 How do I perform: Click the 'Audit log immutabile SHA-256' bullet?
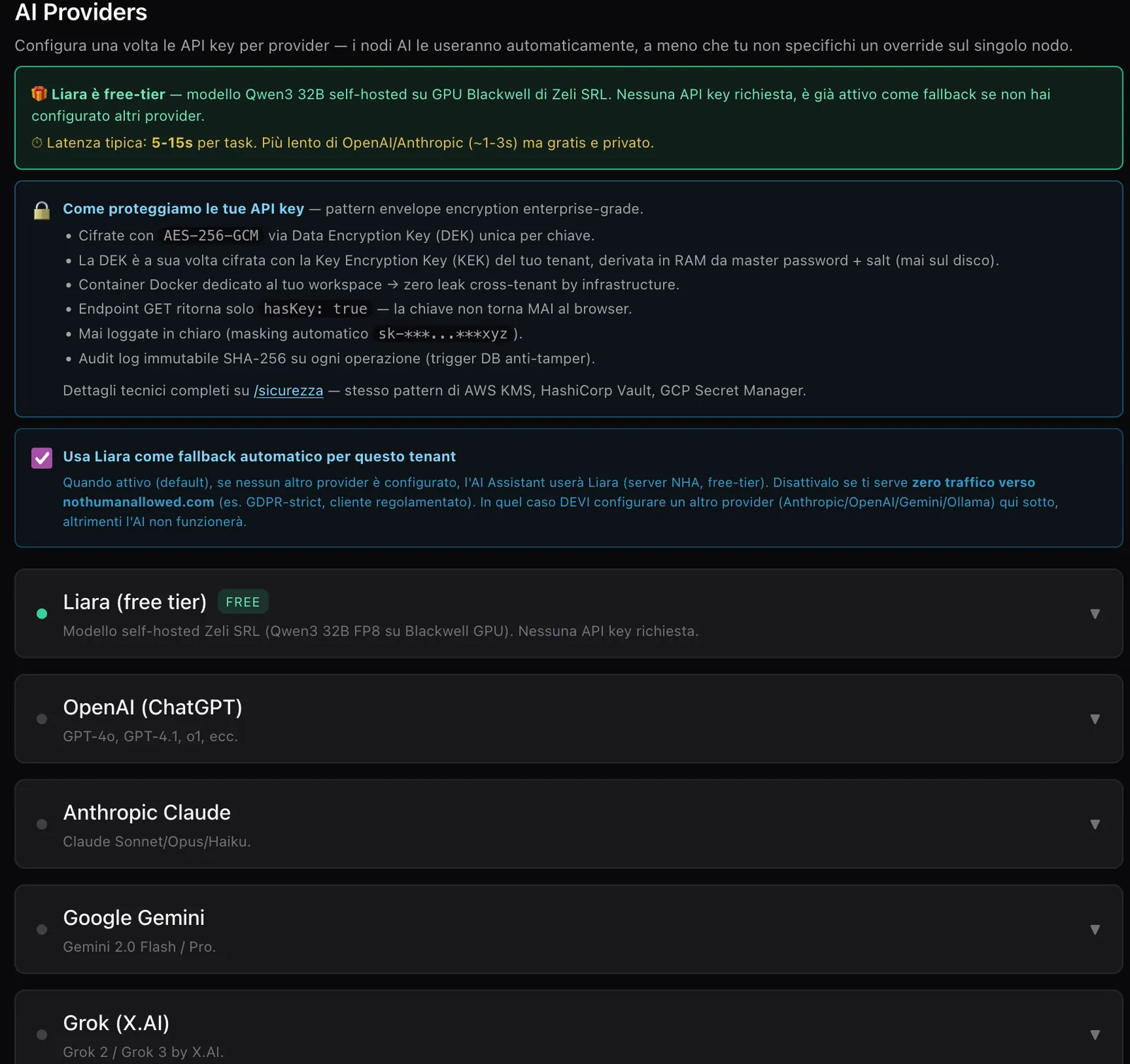[337, 359]
